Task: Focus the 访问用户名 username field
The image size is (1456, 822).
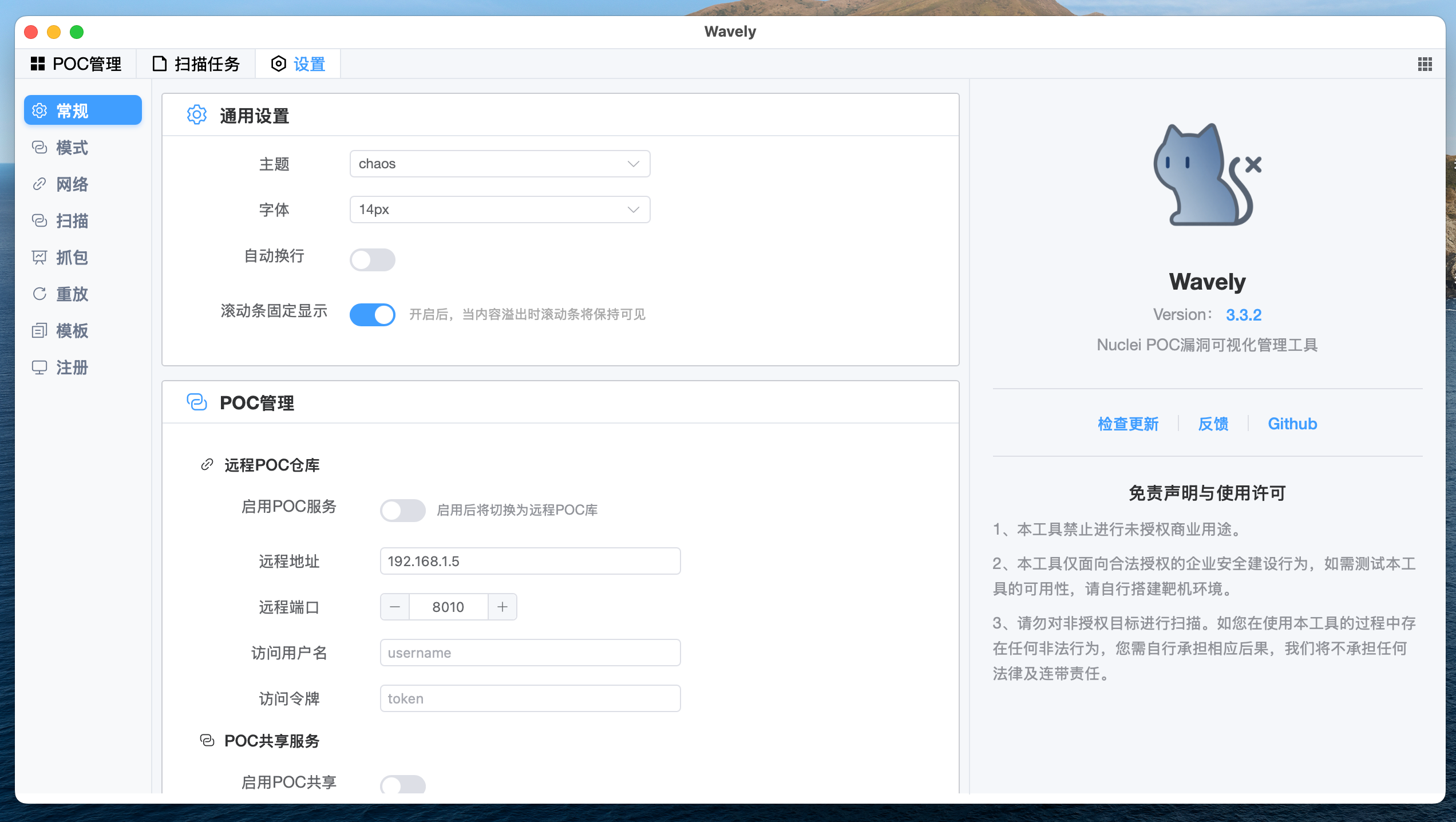Action: (x=530, y=653)
